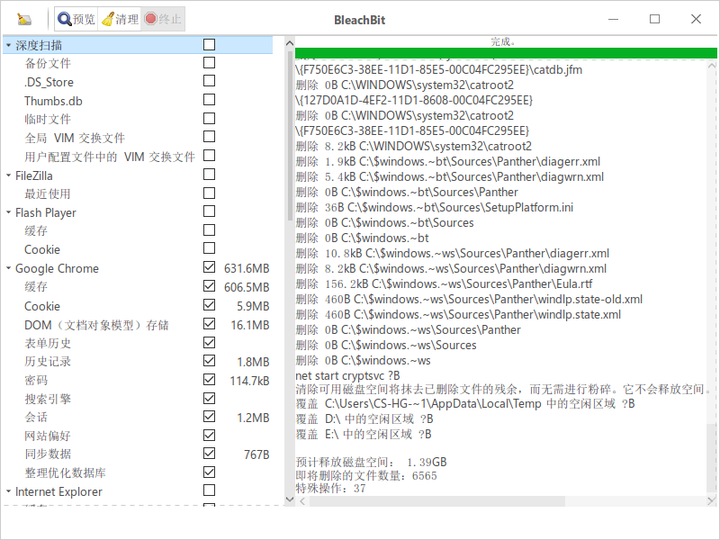Collapse the FileZilla tree group

point(8,175)
